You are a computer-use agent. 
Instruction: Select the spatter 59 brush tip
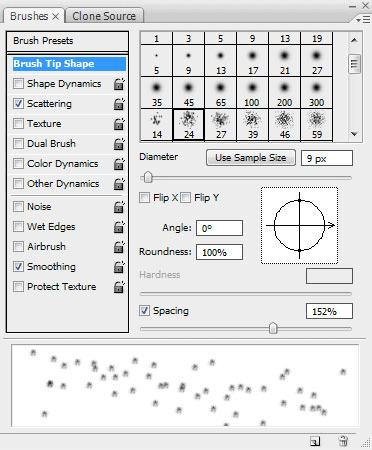tap(316, 125)
